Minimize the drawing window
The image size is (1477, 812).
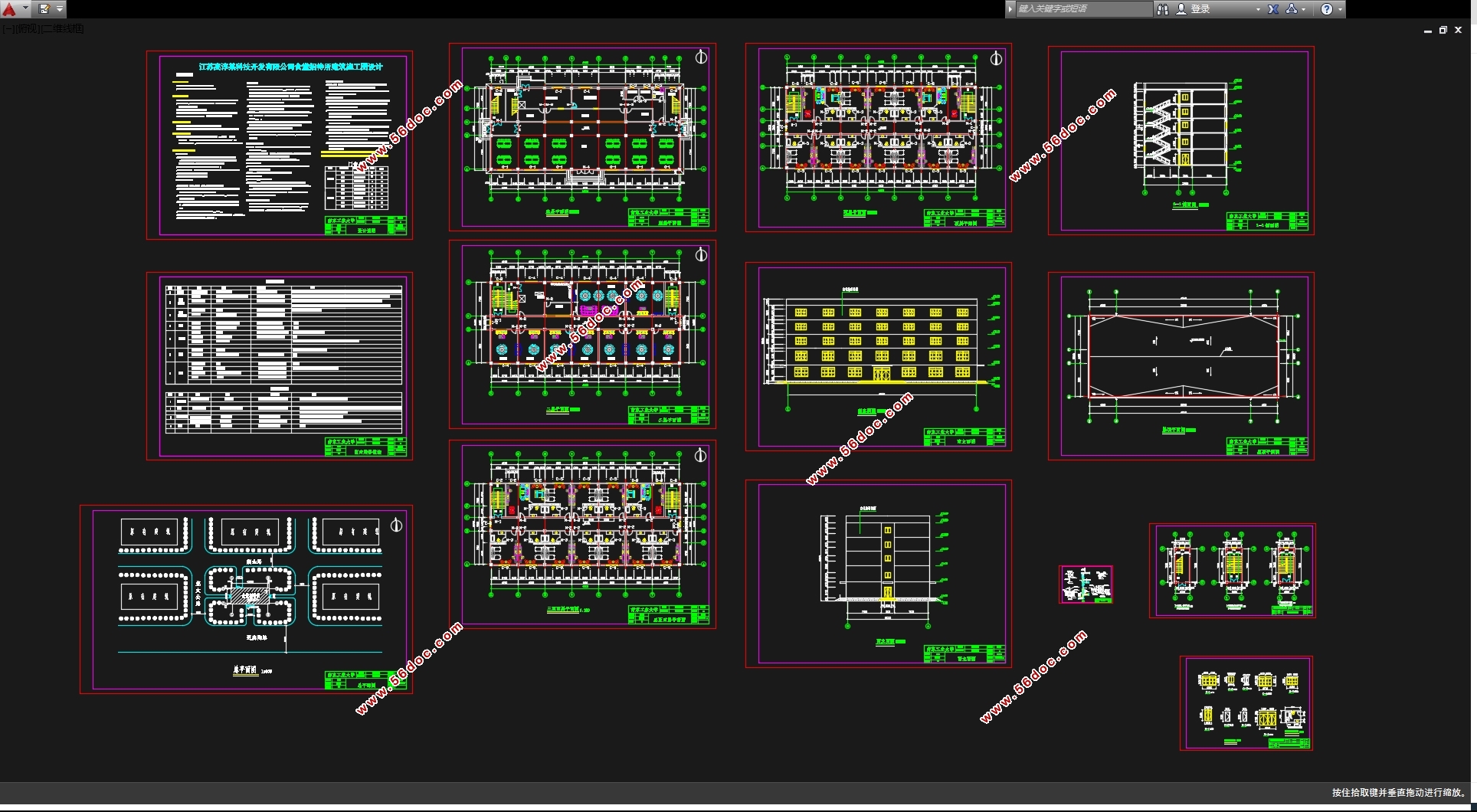point(1427,31)
